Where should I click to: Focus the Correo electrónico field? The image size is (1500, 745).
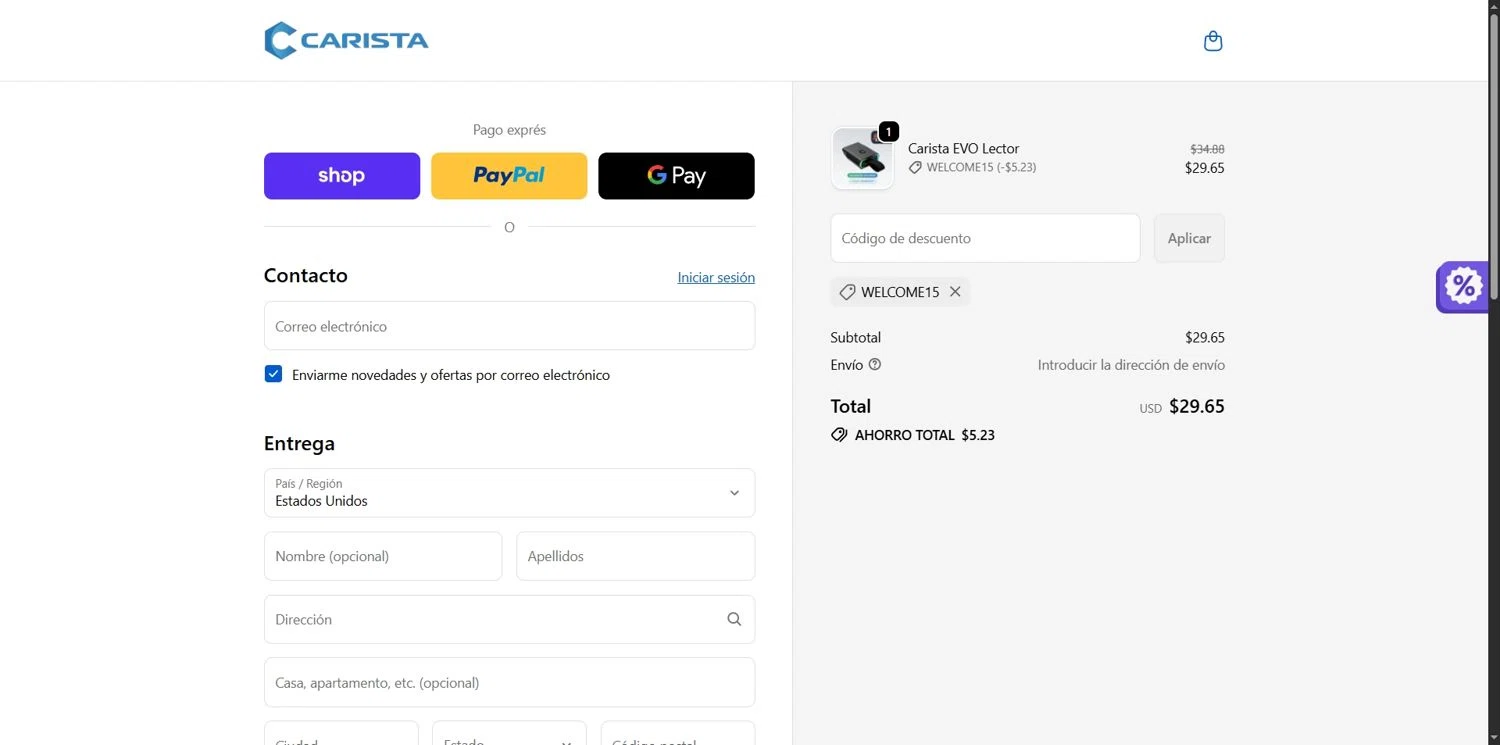point(509,326)
